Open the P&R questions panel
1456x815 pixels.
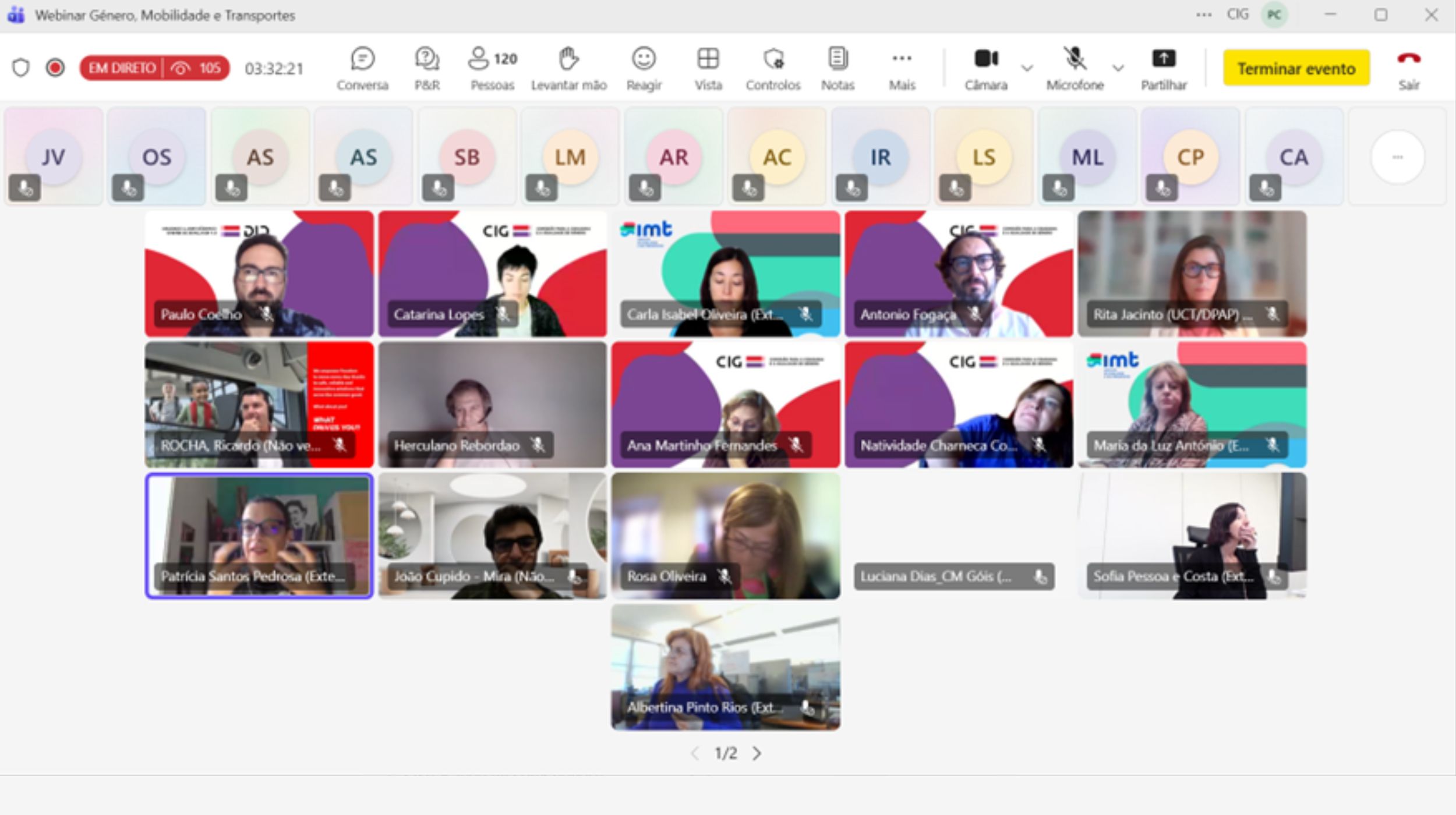(x=427, y=68)
